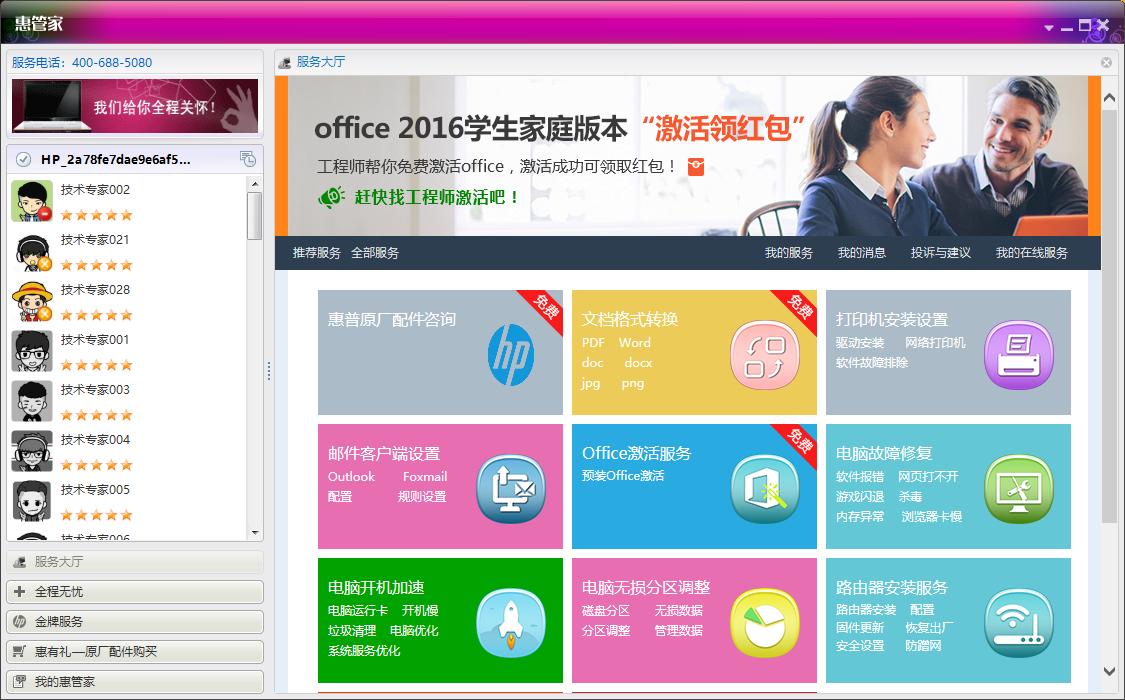Open 我的在线服务 menu item

pos(1032,253)
